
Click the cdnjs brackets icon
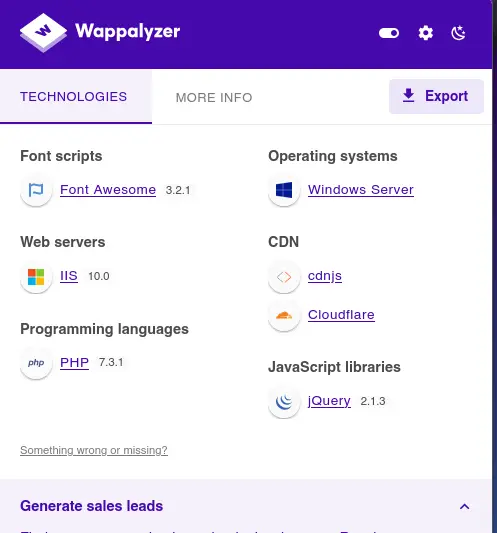pos(284,277)
